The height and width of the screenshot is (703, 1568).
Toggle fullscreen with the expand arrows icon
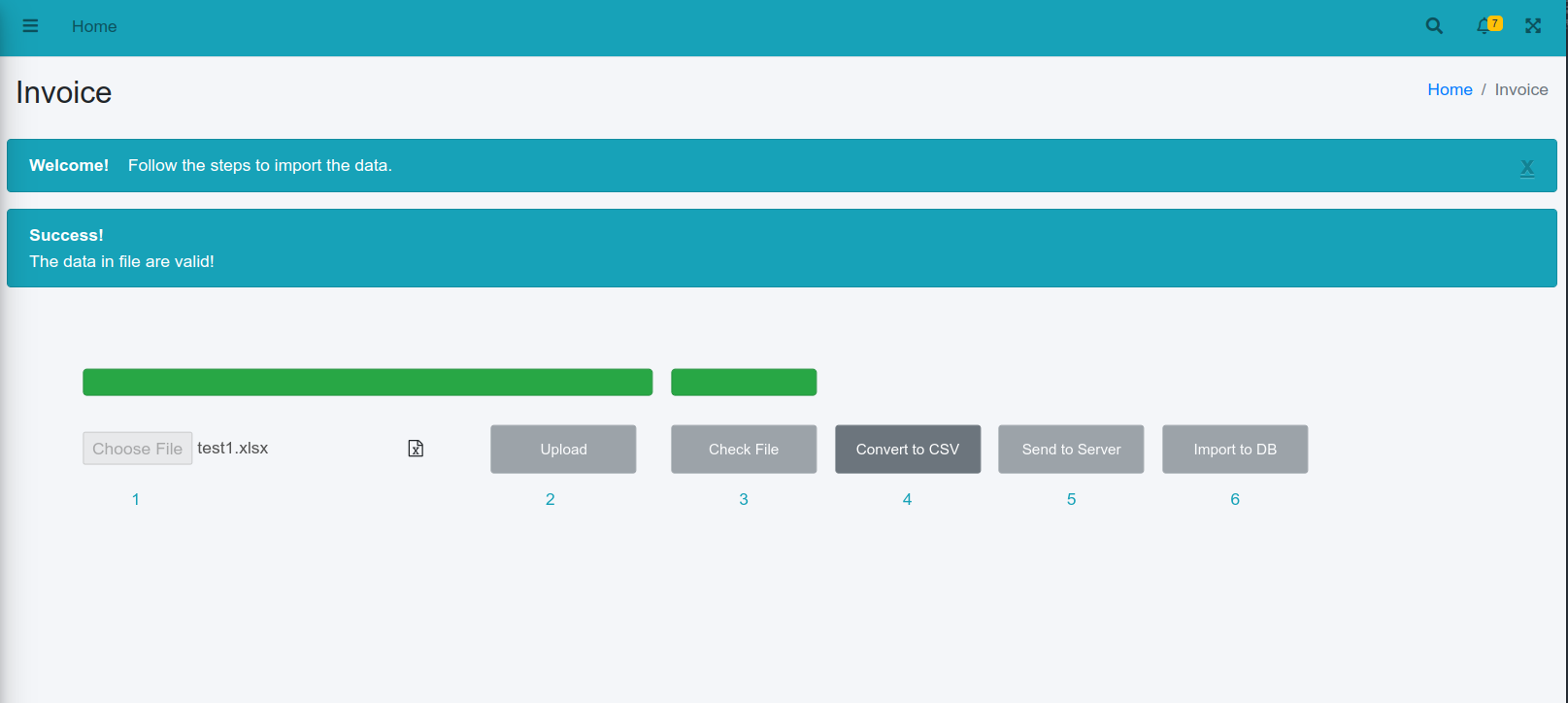coord(1533,26)
